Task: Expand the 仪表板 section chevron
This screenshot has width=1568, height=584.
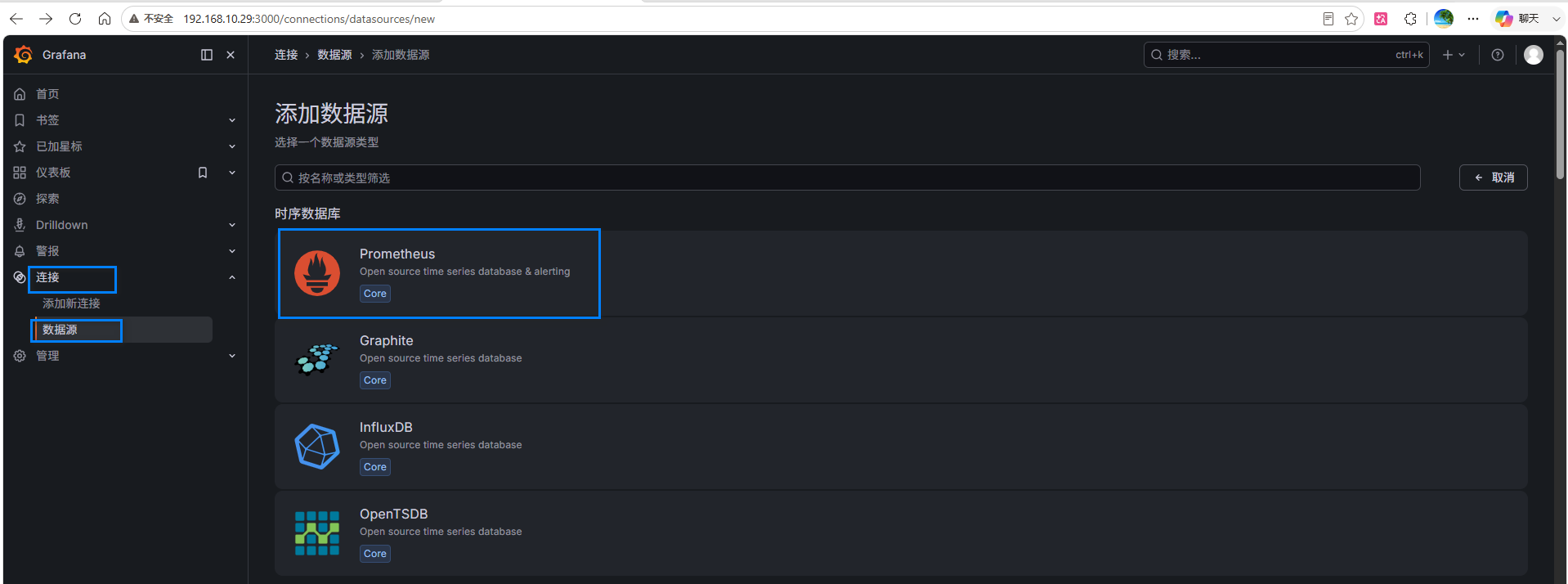Action: click(232, 173)
